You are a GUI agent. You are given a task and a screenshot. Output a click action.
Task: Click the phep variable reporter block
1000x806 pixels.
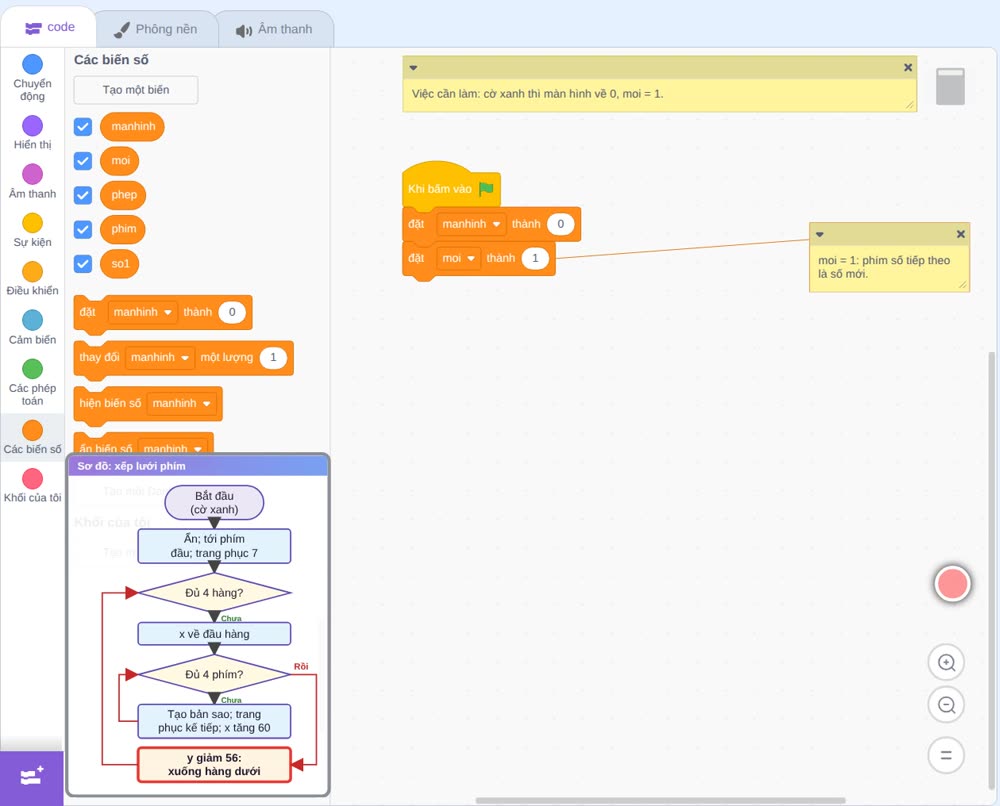click(x=123, y=195)
